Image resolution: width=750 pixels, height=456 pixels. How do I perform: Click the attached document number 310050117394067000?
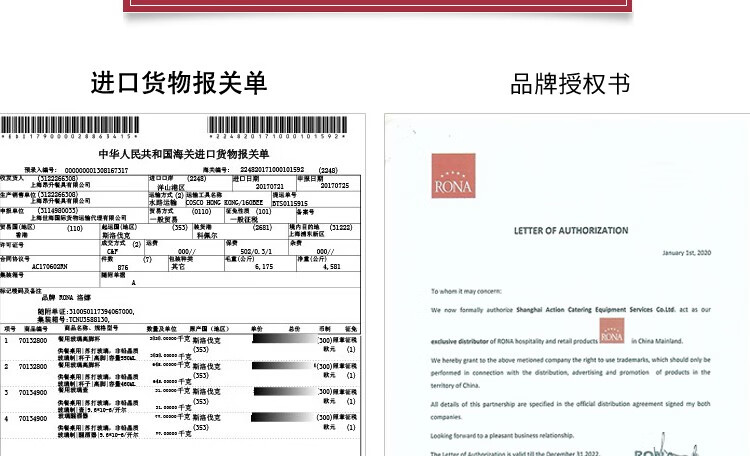pyautogui.click(x=101, y=311)
